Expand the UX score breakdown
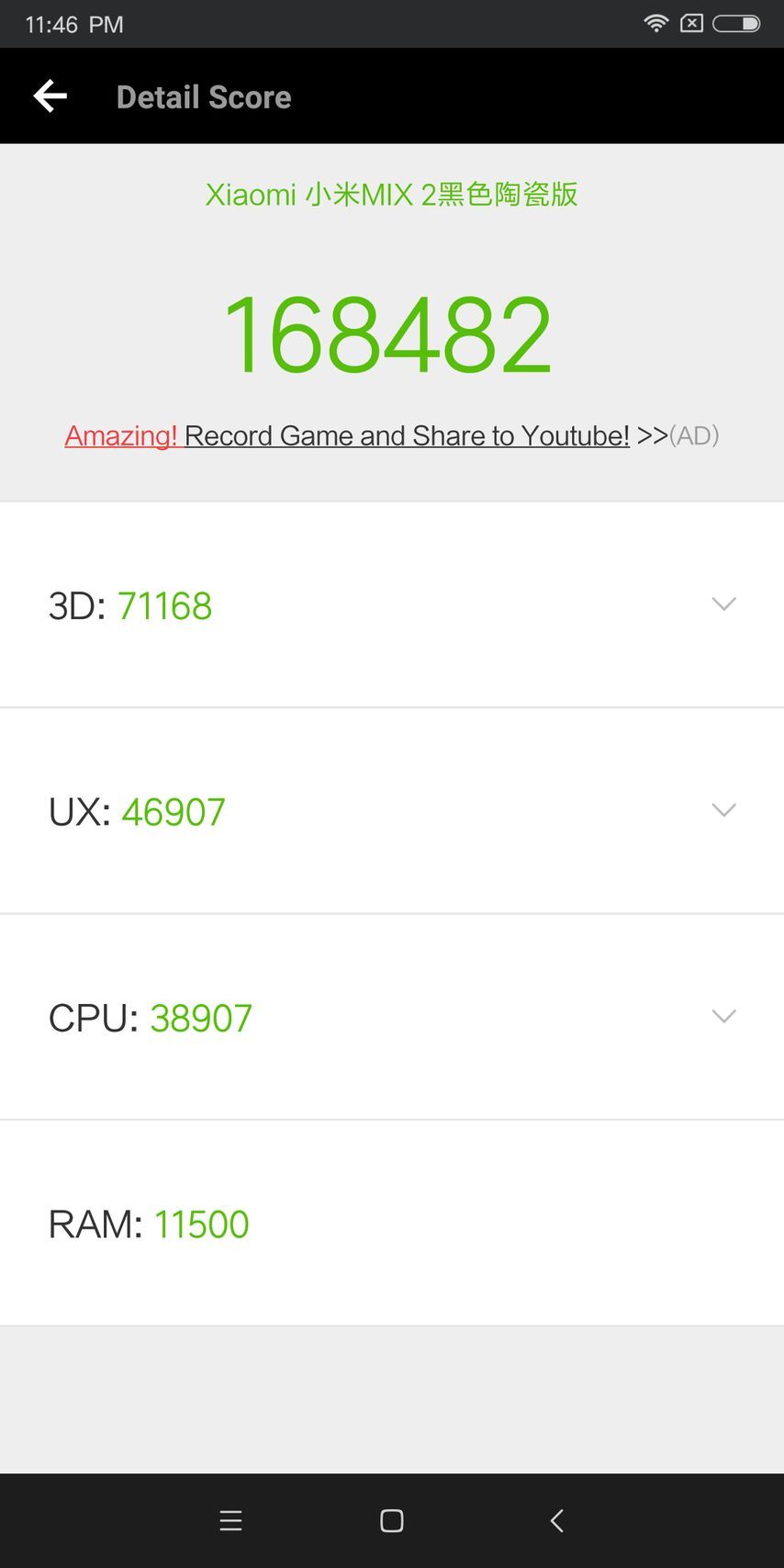The width and height of the screenshot is (784, 1568). tap(723, 810)
